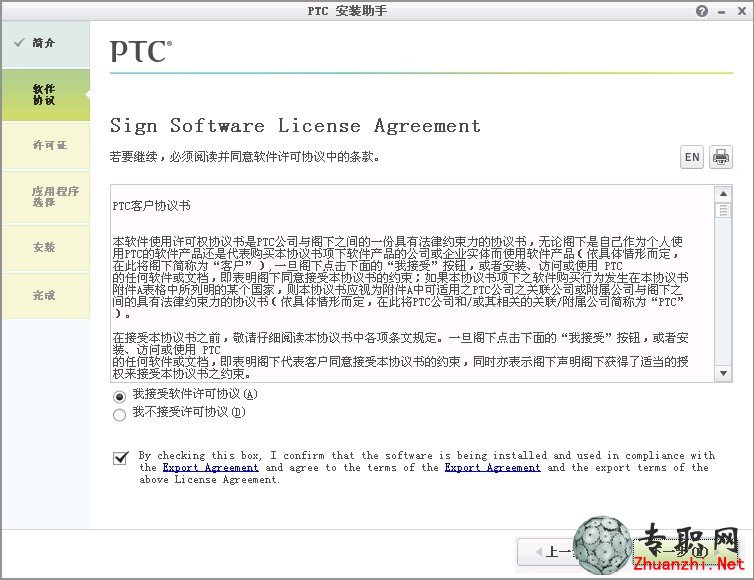Image resolution: width=754 pixels, height=580 pixels.
Task: Click the scroll up arrow of agreement text
Action: point(723,194)
